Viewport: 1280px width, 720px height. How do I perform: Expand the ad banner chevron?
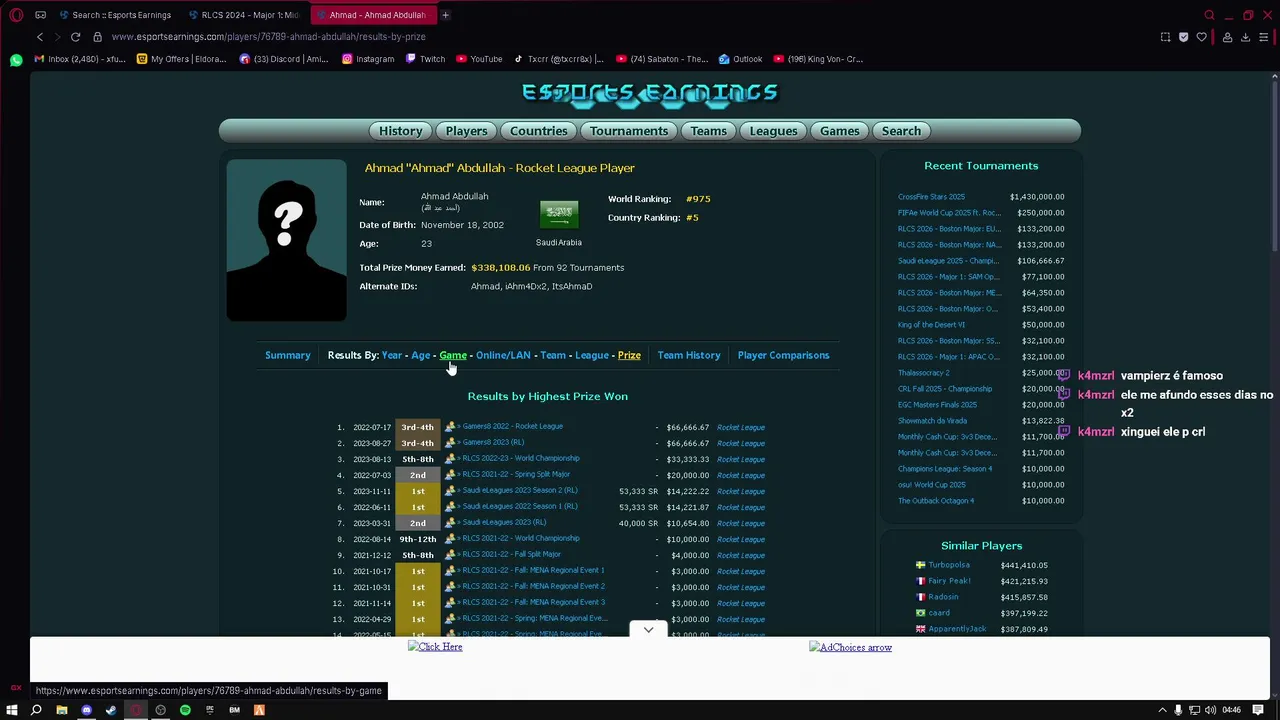point(648,629)
